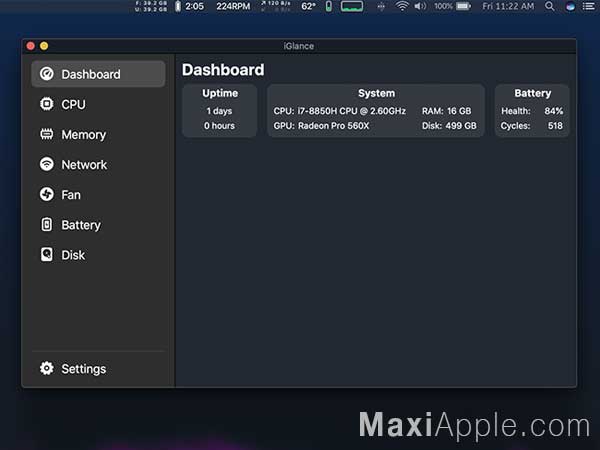Viewport: 600px width, 450px height.
Task: Click the Uptime card title
Action: (x=220, y=93)
